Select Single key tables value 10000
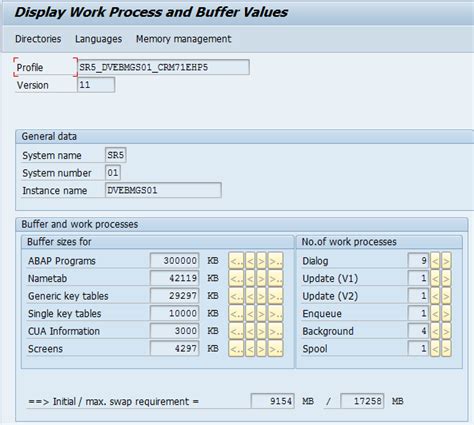 coord(175,313)
